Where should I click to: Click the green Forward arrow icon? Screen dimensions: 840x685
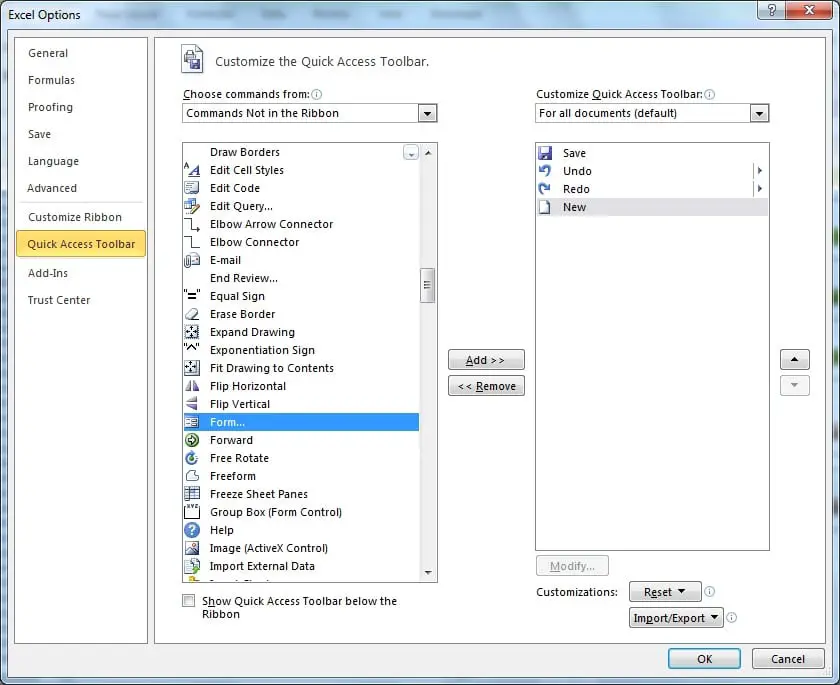pyautogui.click(x=192, y=440)
